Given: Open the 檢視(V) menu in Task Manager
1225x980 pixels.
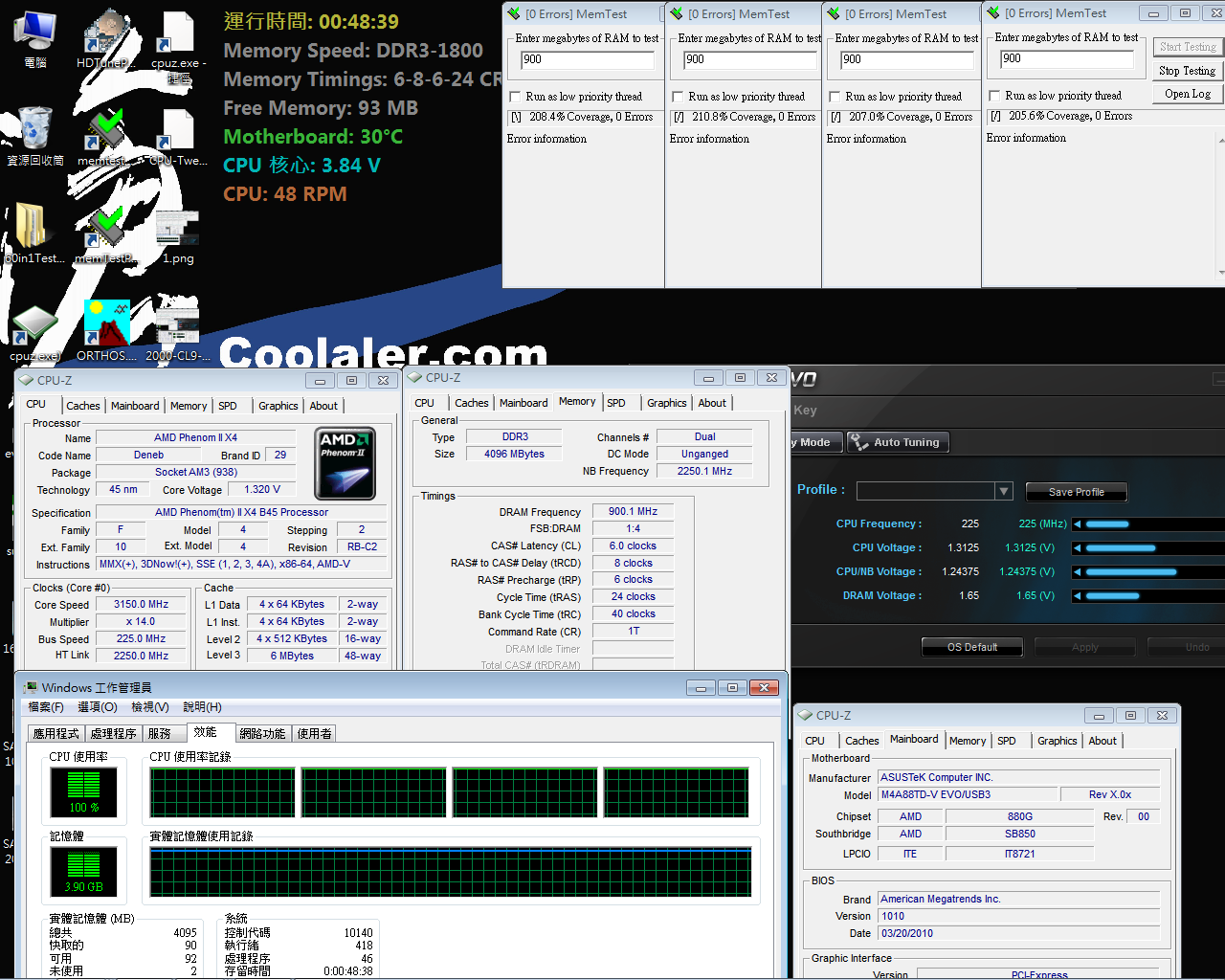Looking at the screenshot, I should tap(150, 707).
